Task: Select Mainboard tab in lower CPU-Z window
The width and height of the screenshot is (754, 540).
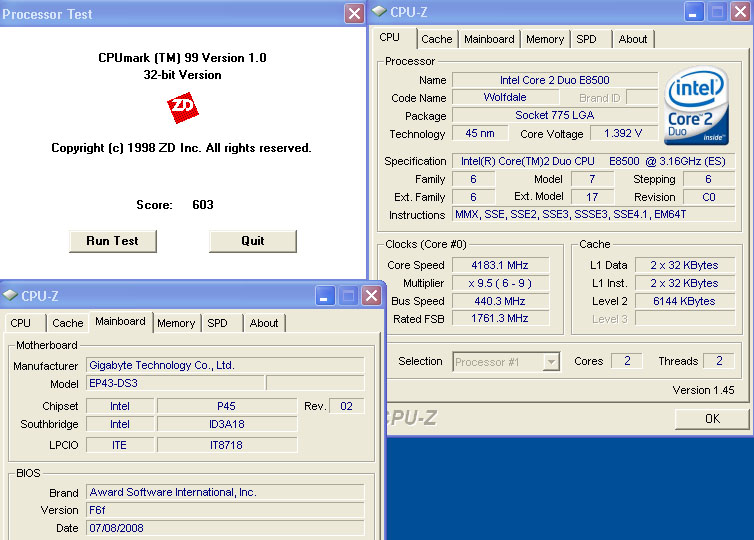Action: pos(120,321)
